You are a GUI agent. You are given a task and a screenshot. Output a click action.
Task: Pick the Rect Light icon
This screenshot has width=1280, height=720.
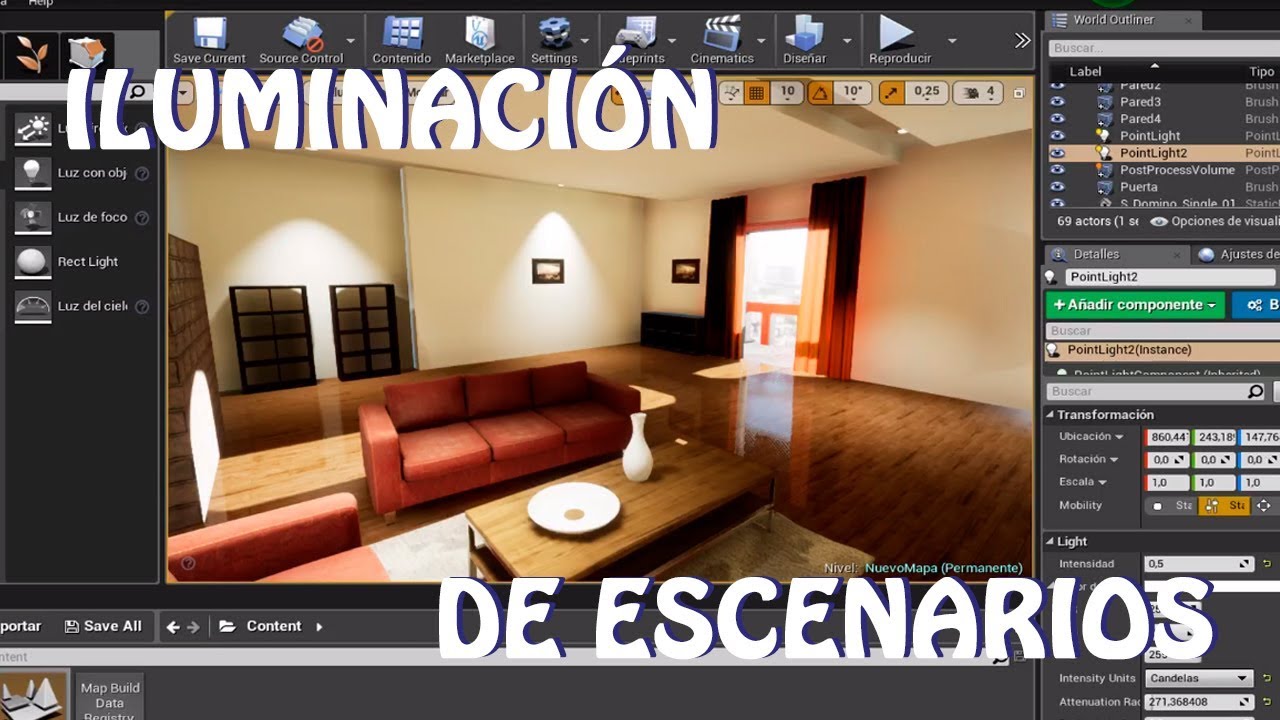(33, 261)
